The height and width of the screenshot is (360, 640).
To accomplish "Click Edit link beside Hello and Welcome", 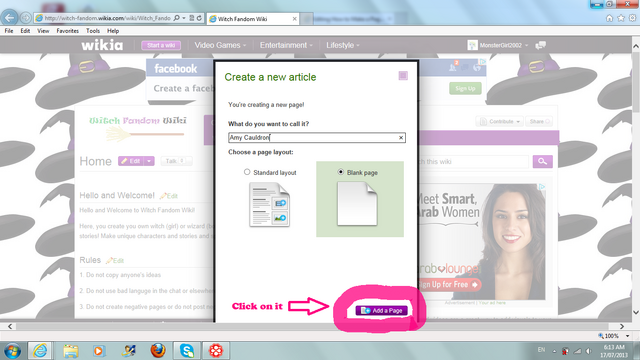I will click(169, 196).
